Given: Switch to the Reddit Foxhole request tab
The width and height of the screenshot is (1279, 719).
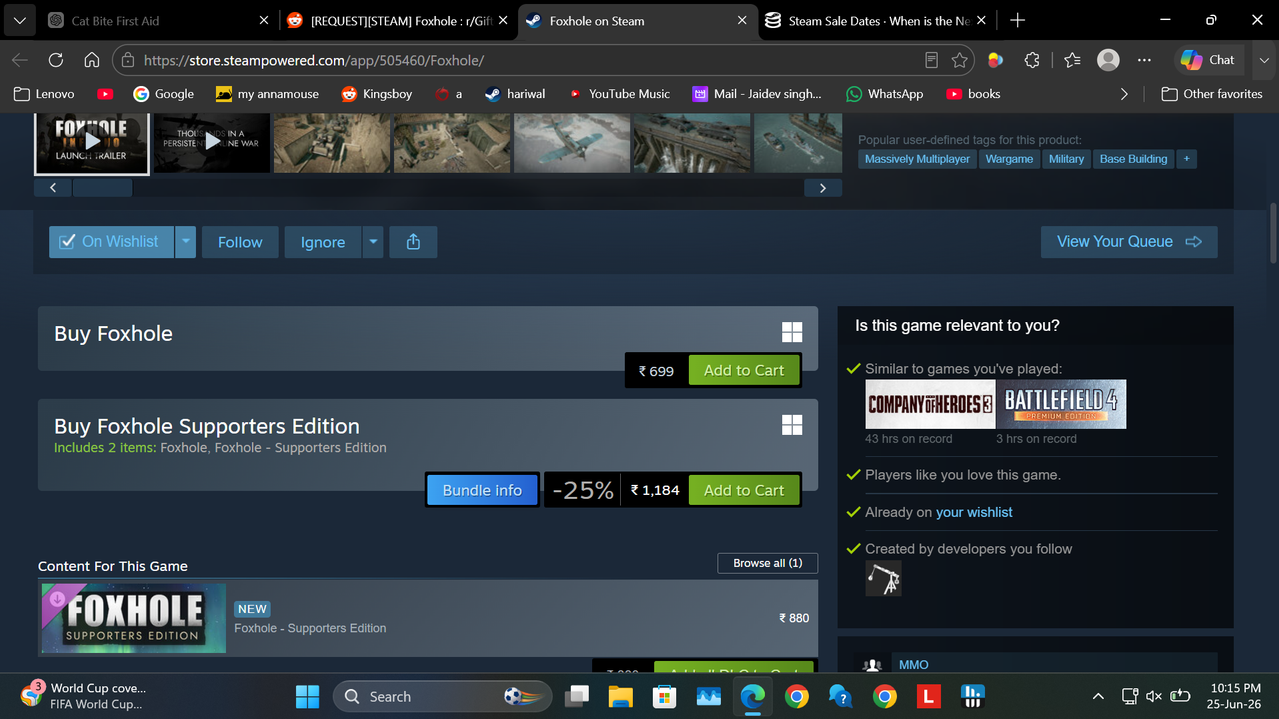Looking at the screenshot, I should tap(396, 20).
